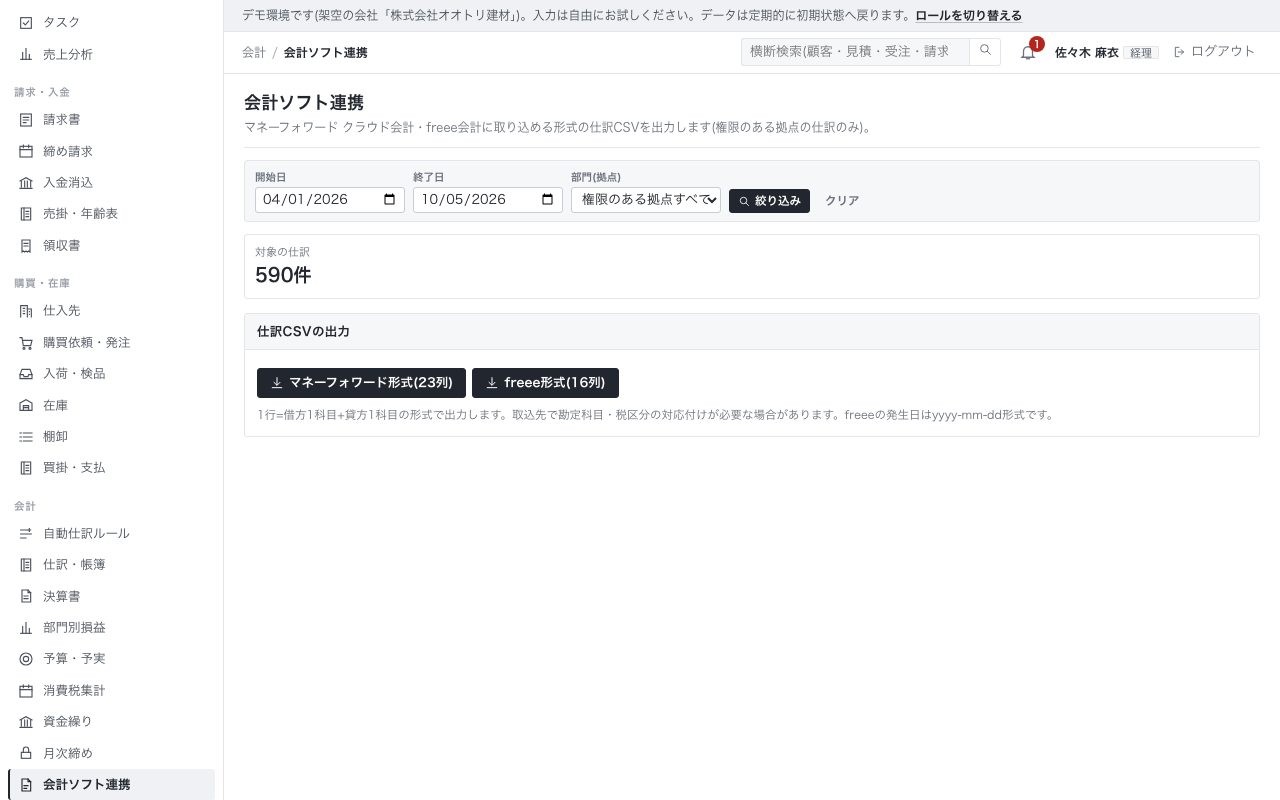Viewport: 1280px width, 800px height.
Task: Click the 請求書 document icon
Action: coord(26,120)
